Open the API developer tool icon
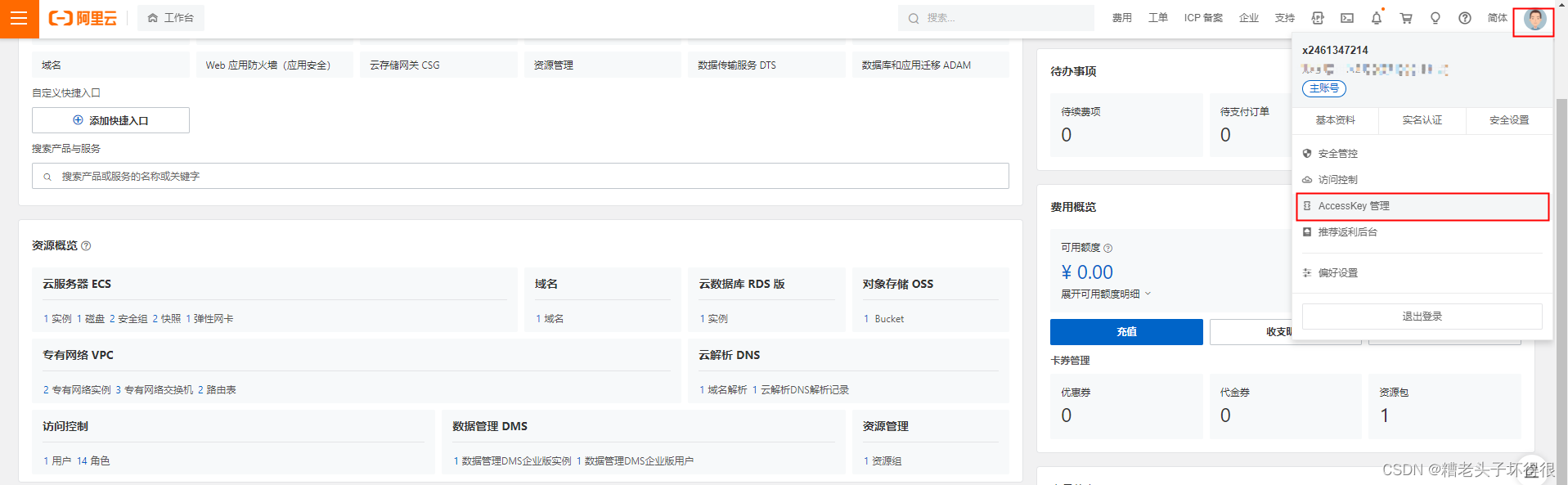 click(1318, 18)
